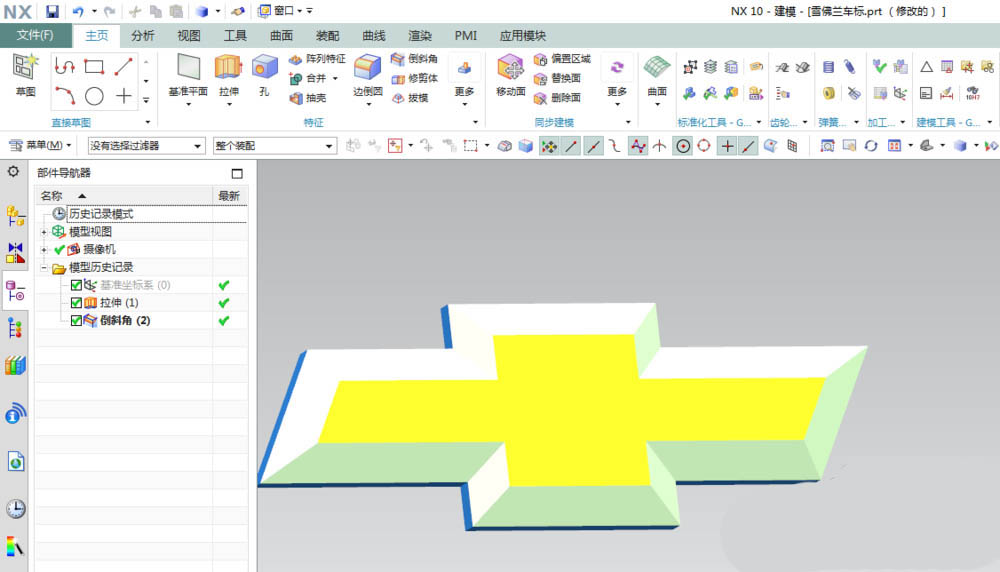
Task: Switch to the 曲面 tab
Action: pos(281,36)
